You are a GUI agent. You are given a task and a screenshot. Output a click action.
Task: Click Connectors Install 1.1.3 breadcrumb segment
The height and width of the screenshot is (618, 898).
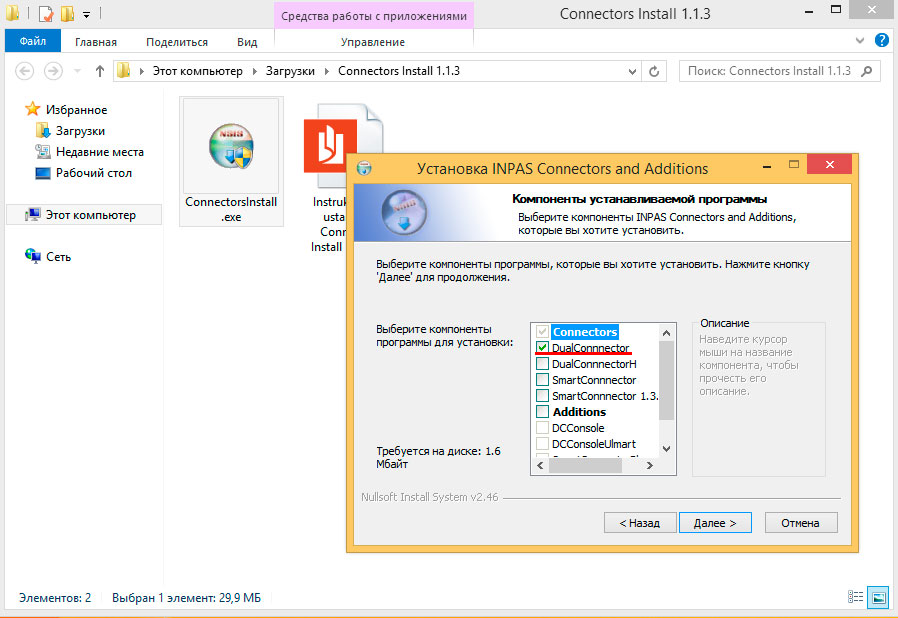399,71
